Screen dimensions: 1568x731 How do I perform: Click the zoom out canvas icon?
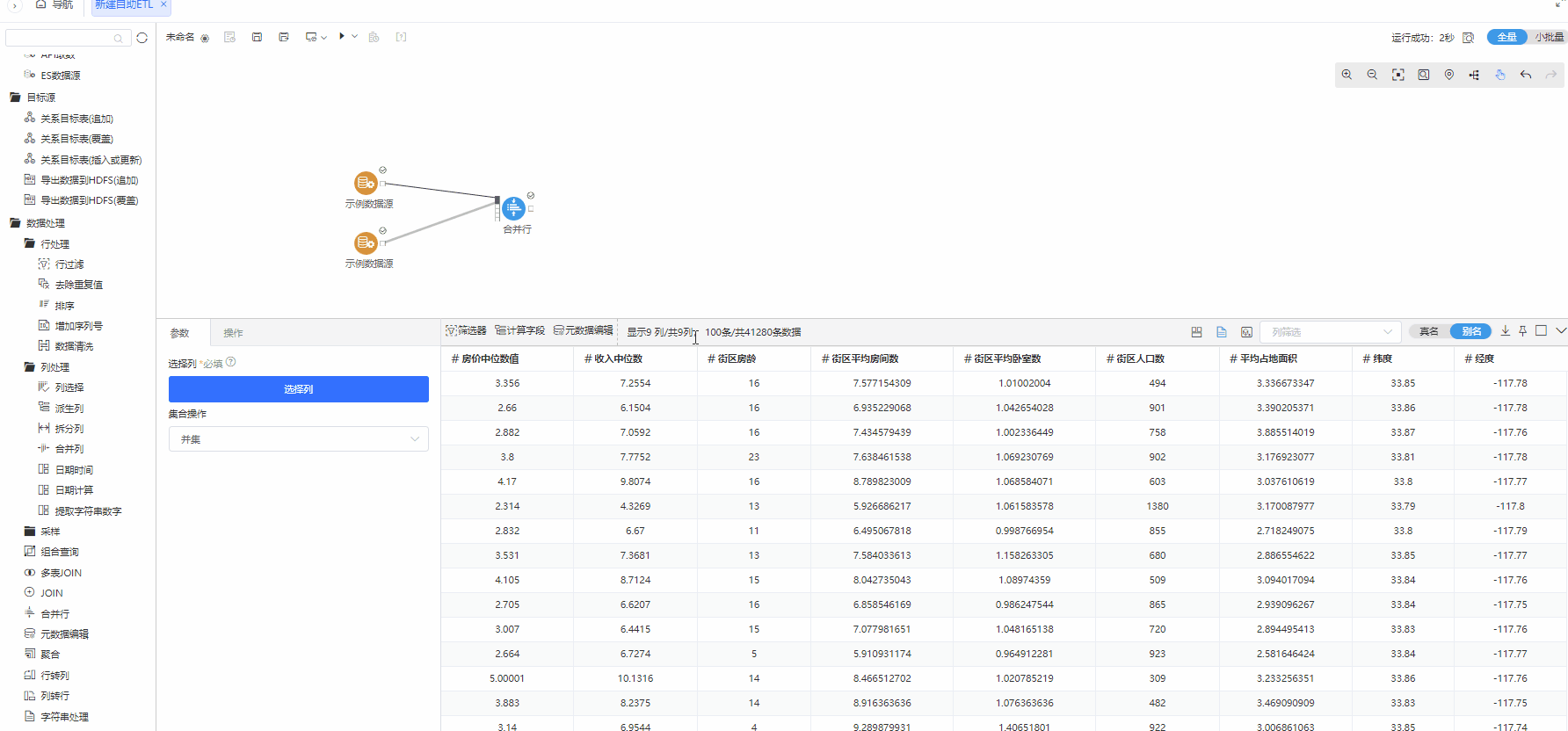click(x=1372, y=75)
